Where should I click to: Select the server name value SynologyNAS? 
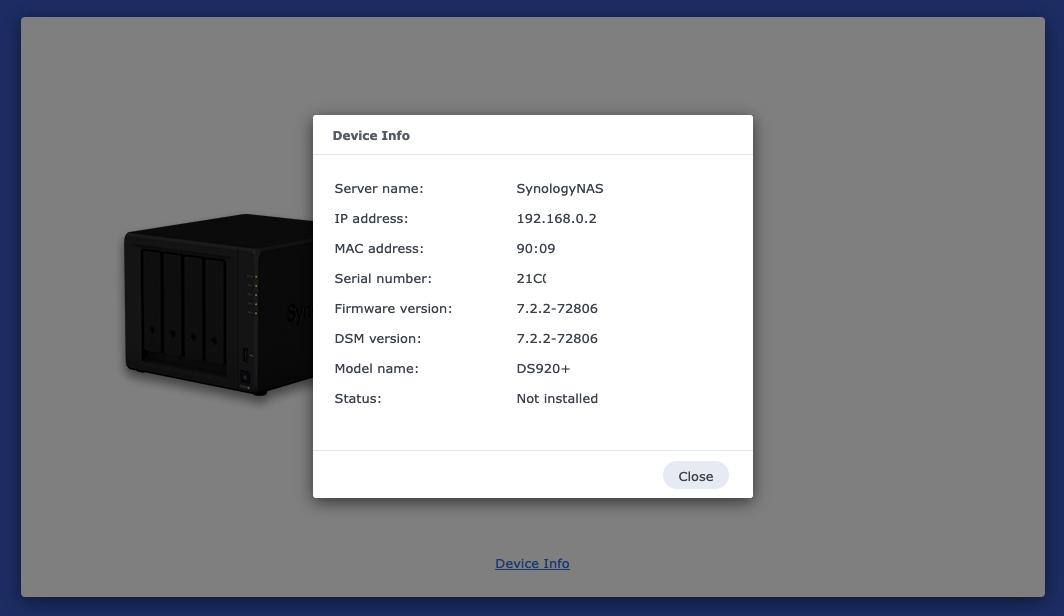pos(560,189)
